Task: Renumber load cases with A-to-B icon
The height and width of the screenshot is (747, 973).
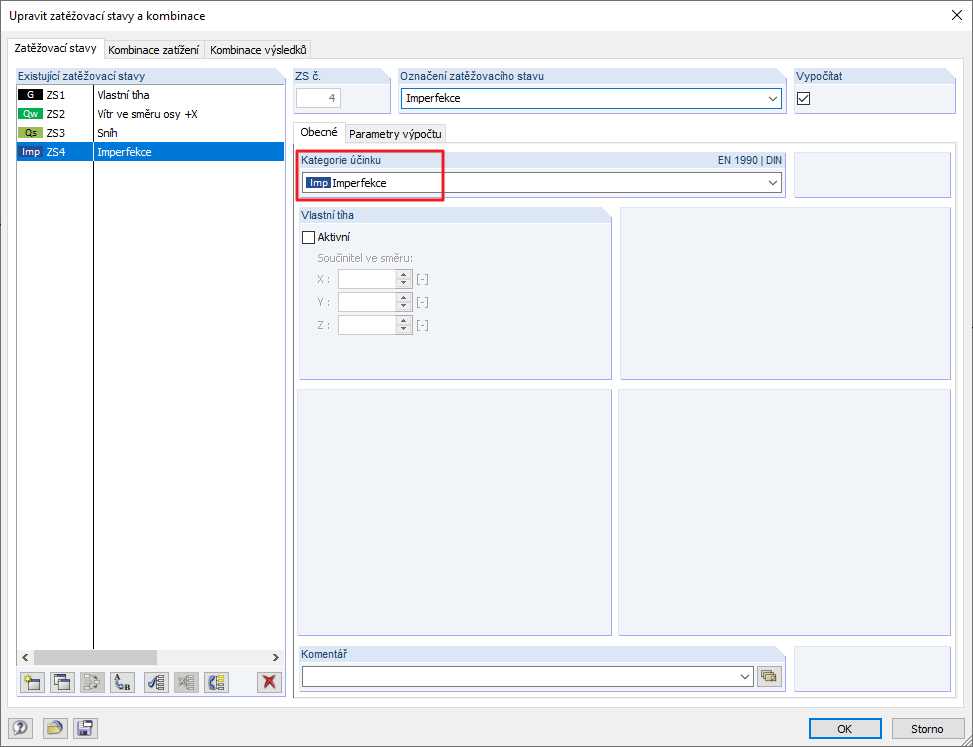Action: tap(123, 682)
